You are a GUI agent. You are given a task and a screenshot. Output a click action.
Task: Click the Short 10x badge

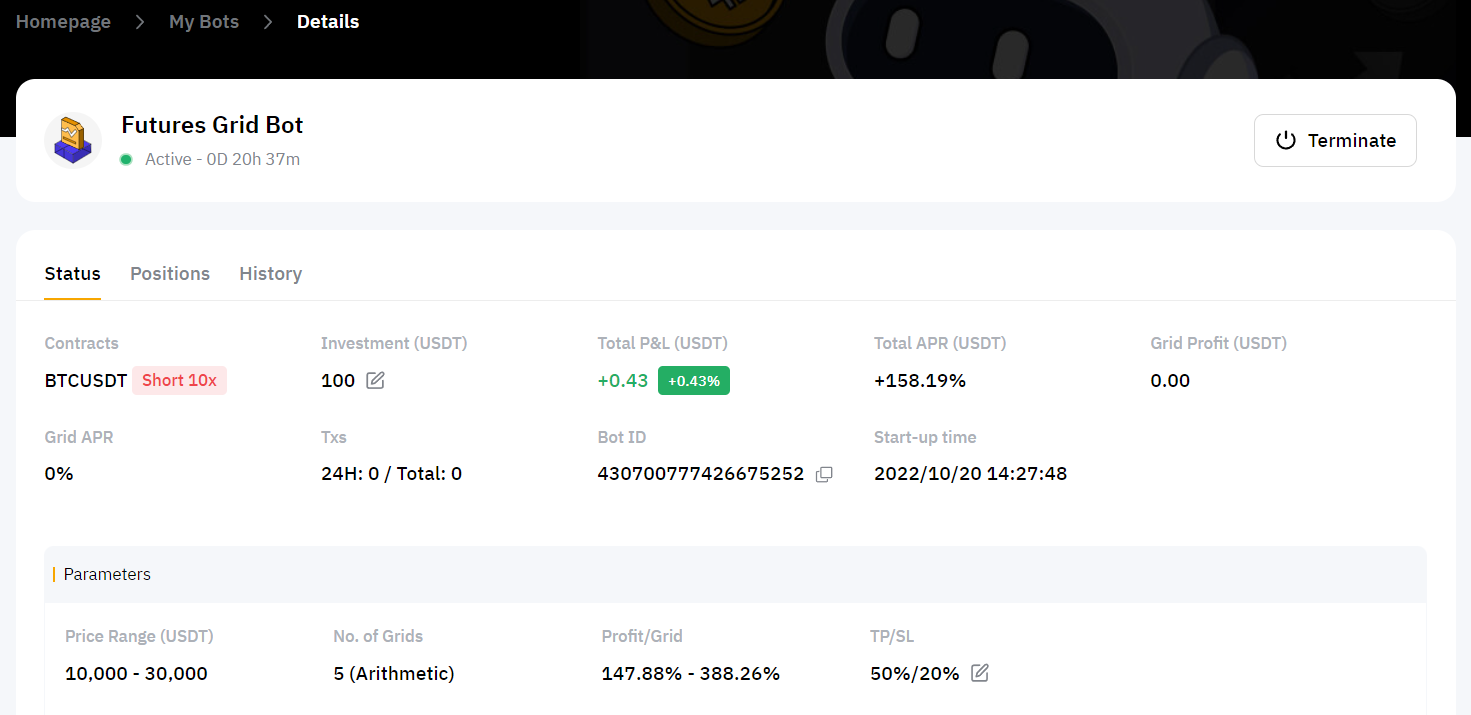(179, 381)
